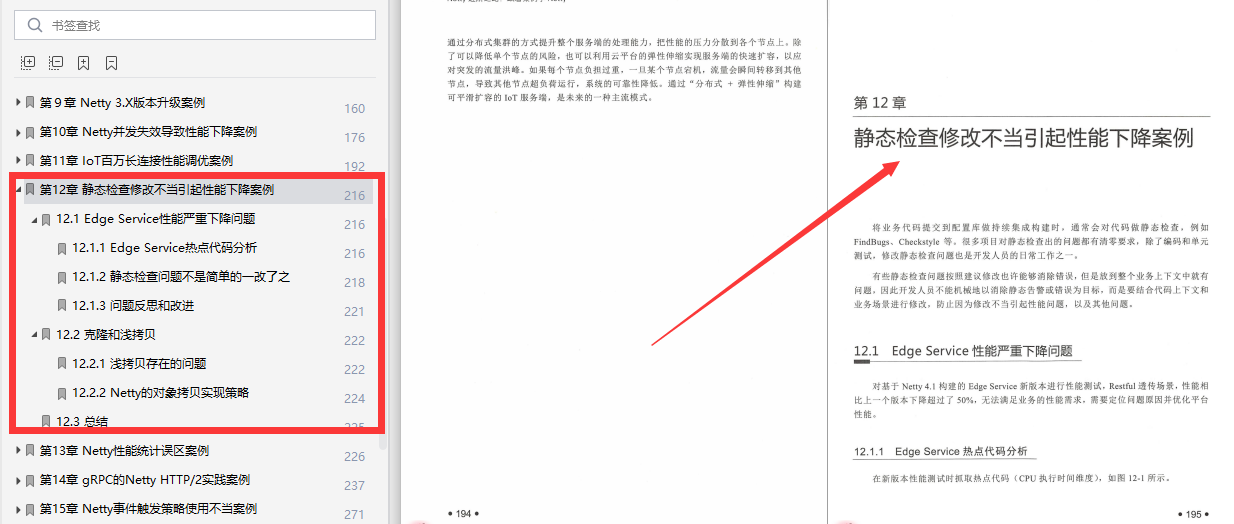The height and width of the screenshot is (524, 1234).
Task: Click page number 226 in bookmark list
Action: coord(355,457)
